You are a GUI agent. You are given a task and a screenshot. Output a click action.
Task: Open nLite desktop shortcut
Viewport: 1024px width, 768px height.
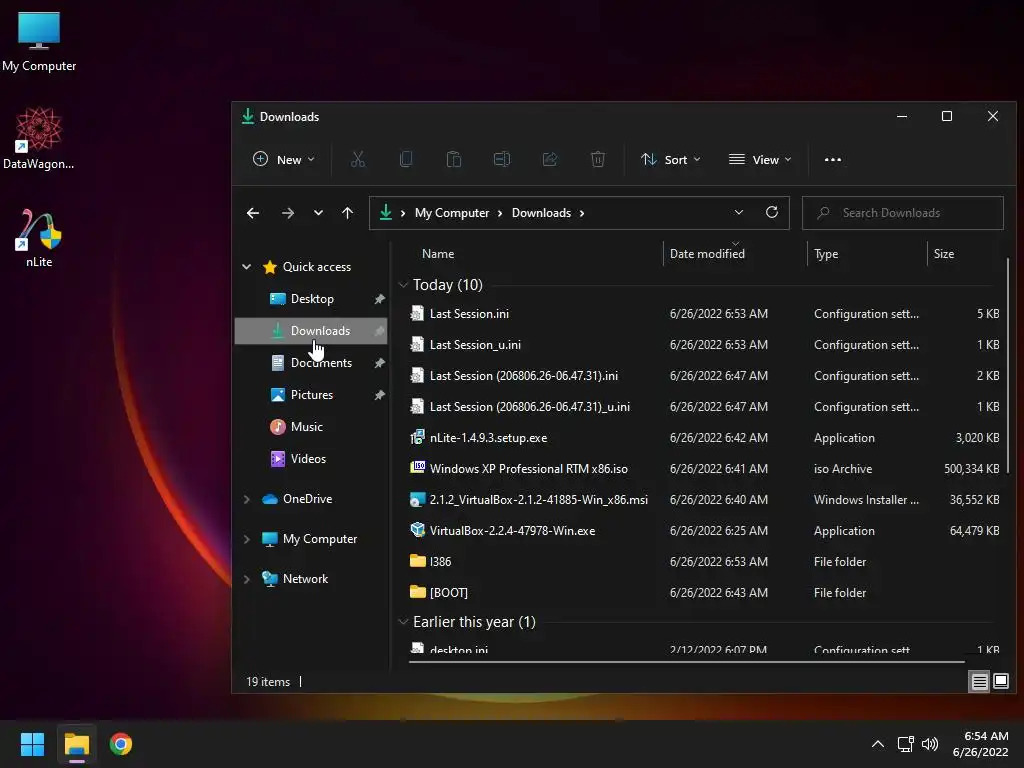(39, 238)
